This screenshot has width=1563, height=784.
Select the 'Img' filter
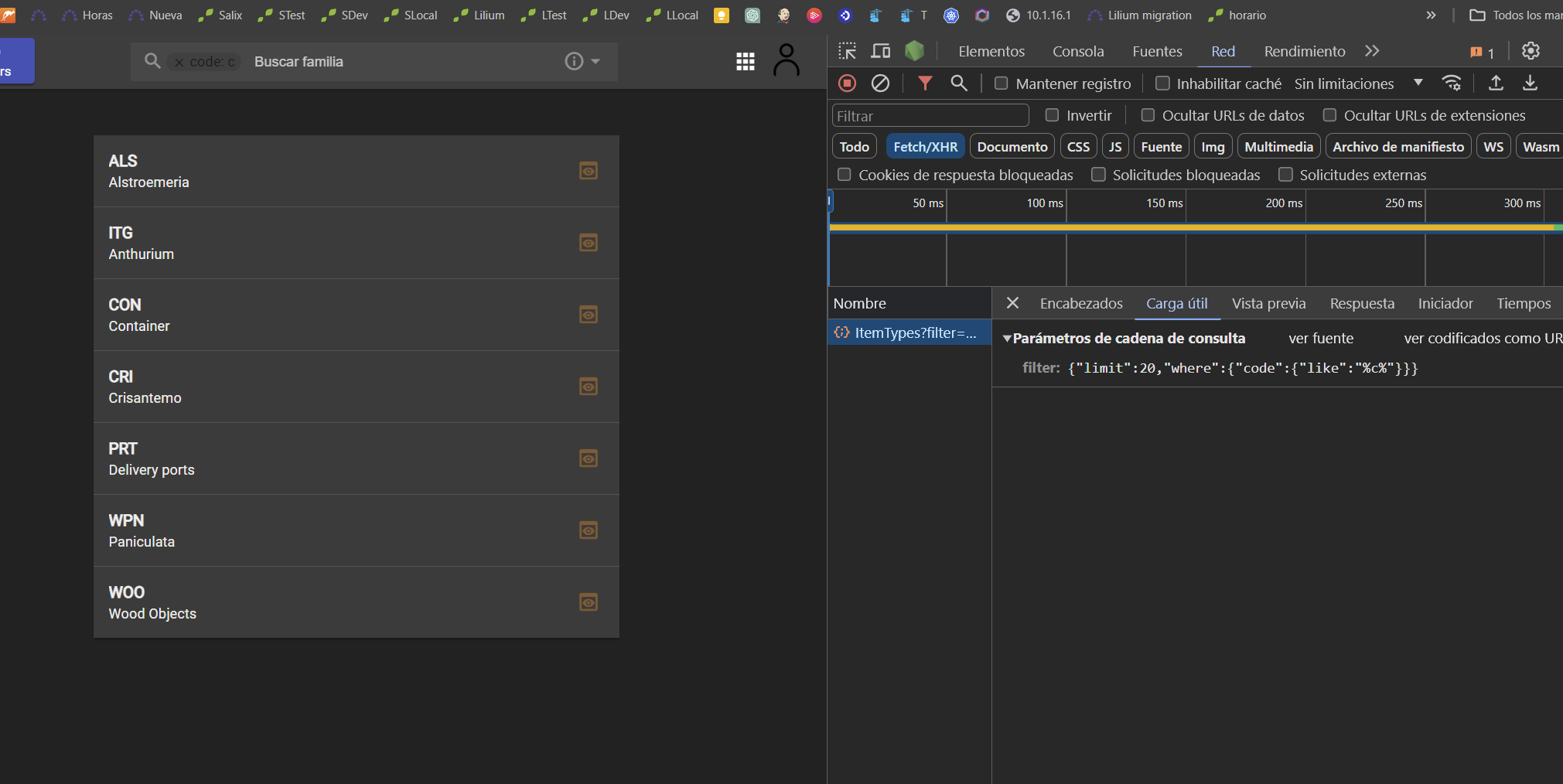[x=1213, y=146]
